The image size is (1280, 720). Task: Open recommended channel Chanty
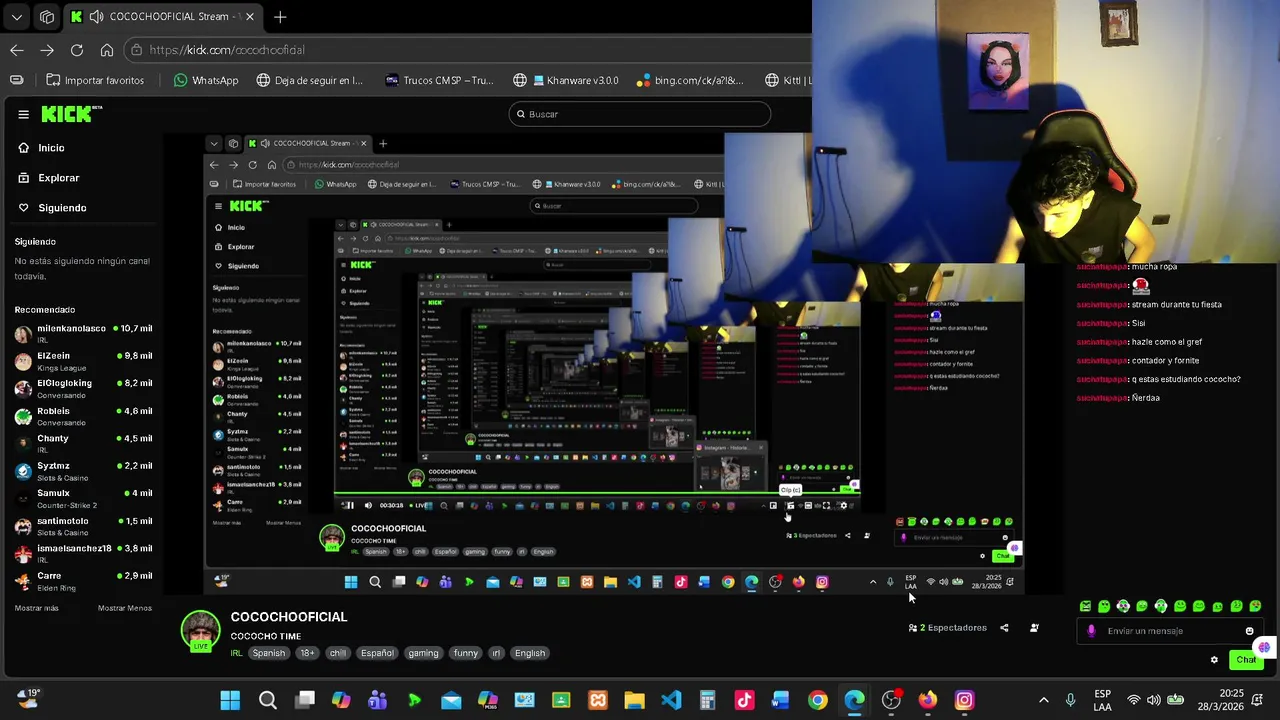(84, 443)
